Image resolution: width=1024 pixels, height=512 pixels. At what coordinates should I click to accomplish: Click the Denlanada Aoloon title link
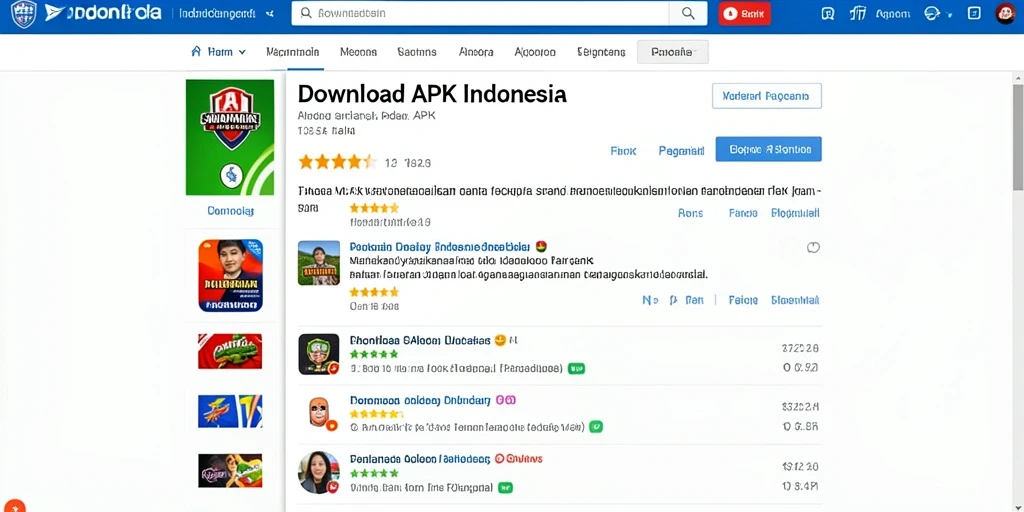pyautogui.click(x=420, y=459)
